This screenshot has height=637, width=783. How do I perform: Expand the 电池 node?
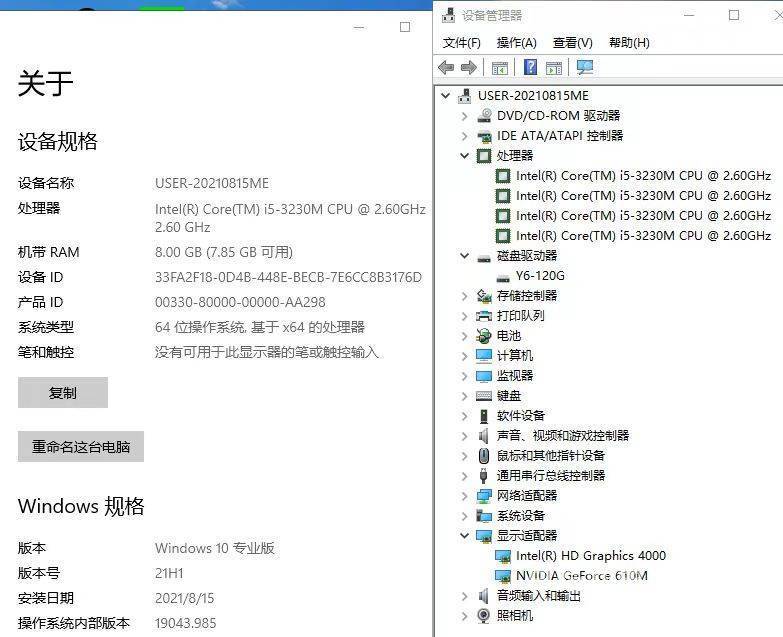(464, 336)
